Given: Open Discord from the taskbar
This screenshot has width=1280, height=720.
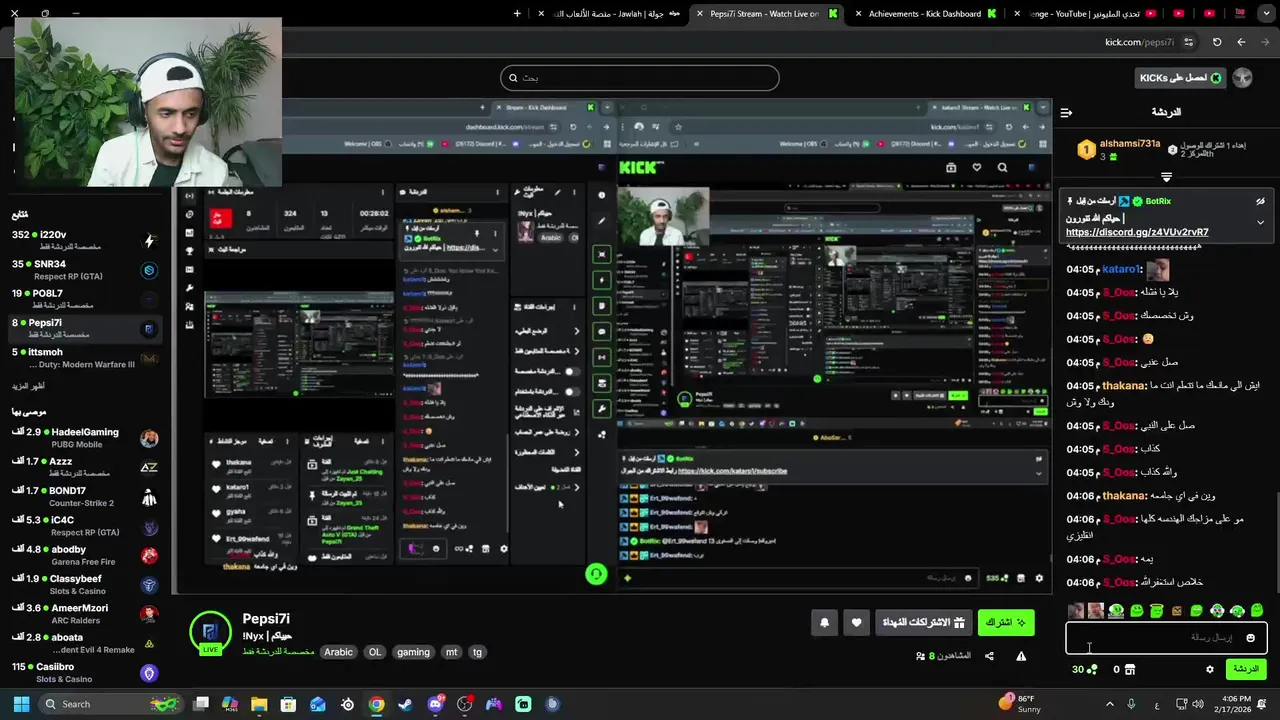Looking at the screenshot, I should pyautogui.click(x=435, y=704).
